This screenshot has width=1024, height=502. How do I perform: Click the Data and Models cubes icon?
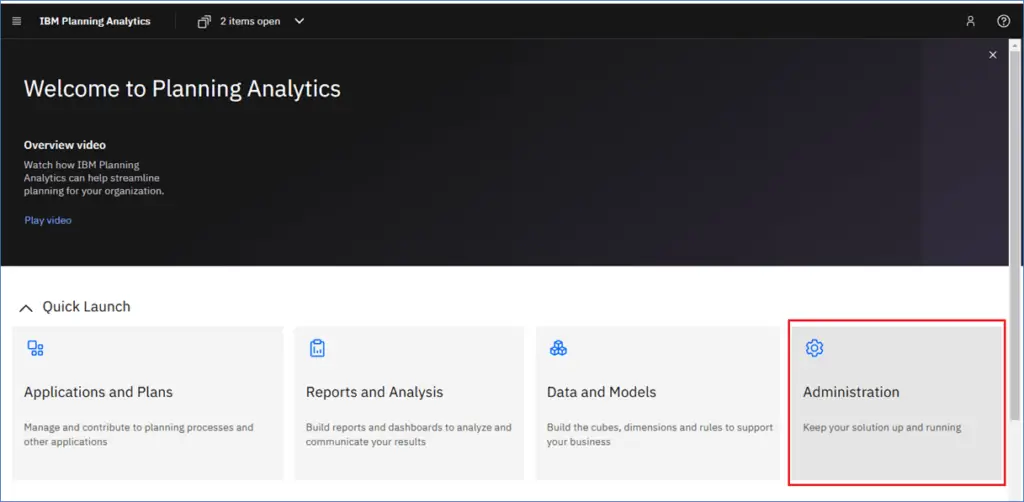tap(558, 348)
